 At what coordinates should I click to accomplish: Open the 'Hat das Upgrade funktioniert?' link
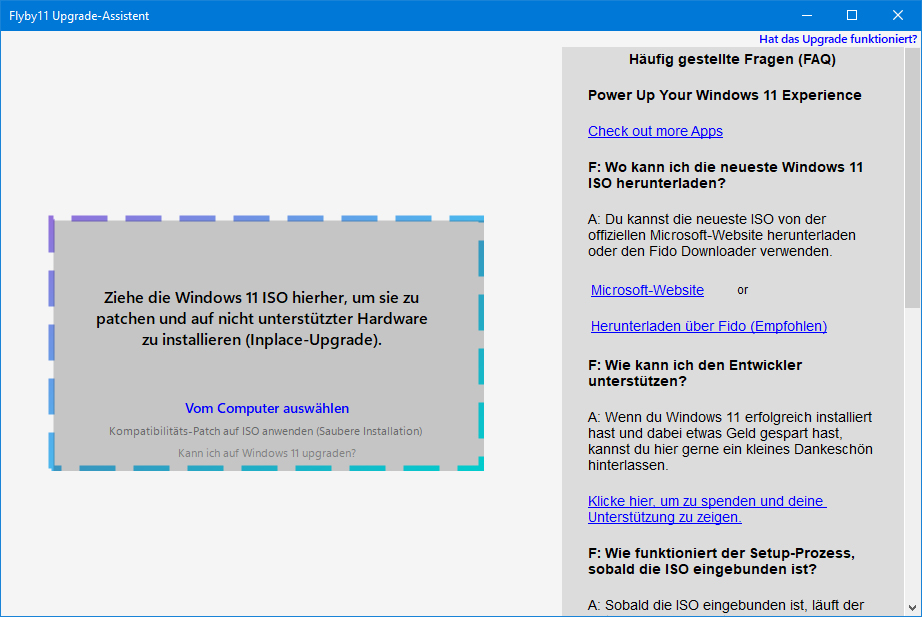838,39
